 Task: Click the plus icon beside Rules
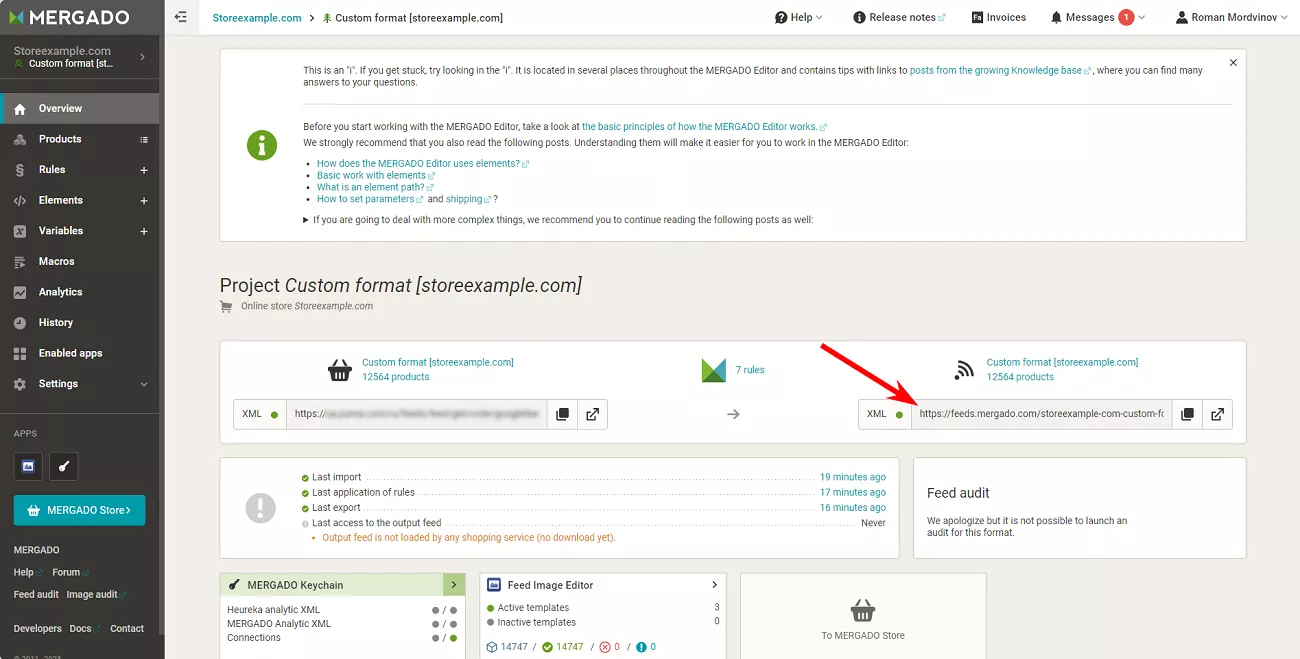tap(144, 170)
